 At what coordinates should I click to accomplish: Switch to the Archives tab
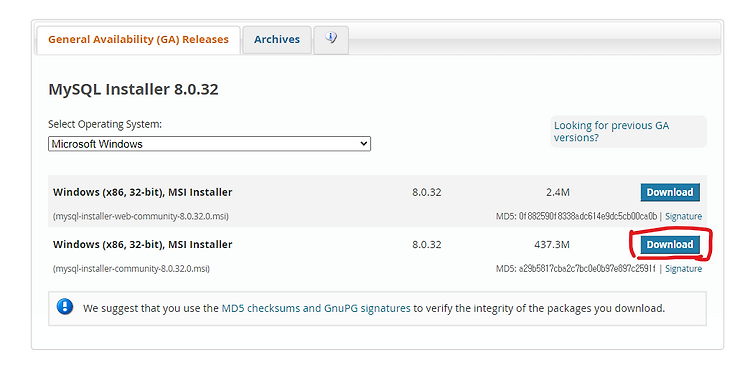pyautogui.click(x=277, y=40)
